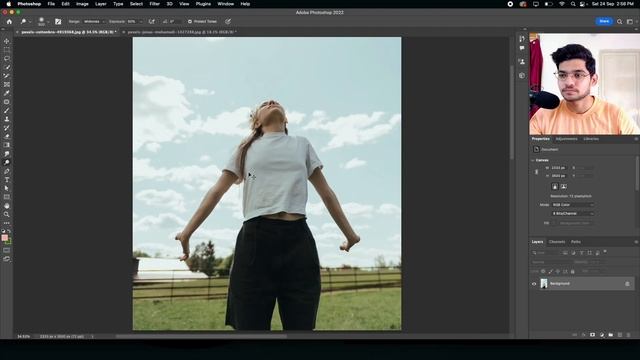Toggle link between canvas width and height
Screen dimensions: 640x360
point(536,172)
